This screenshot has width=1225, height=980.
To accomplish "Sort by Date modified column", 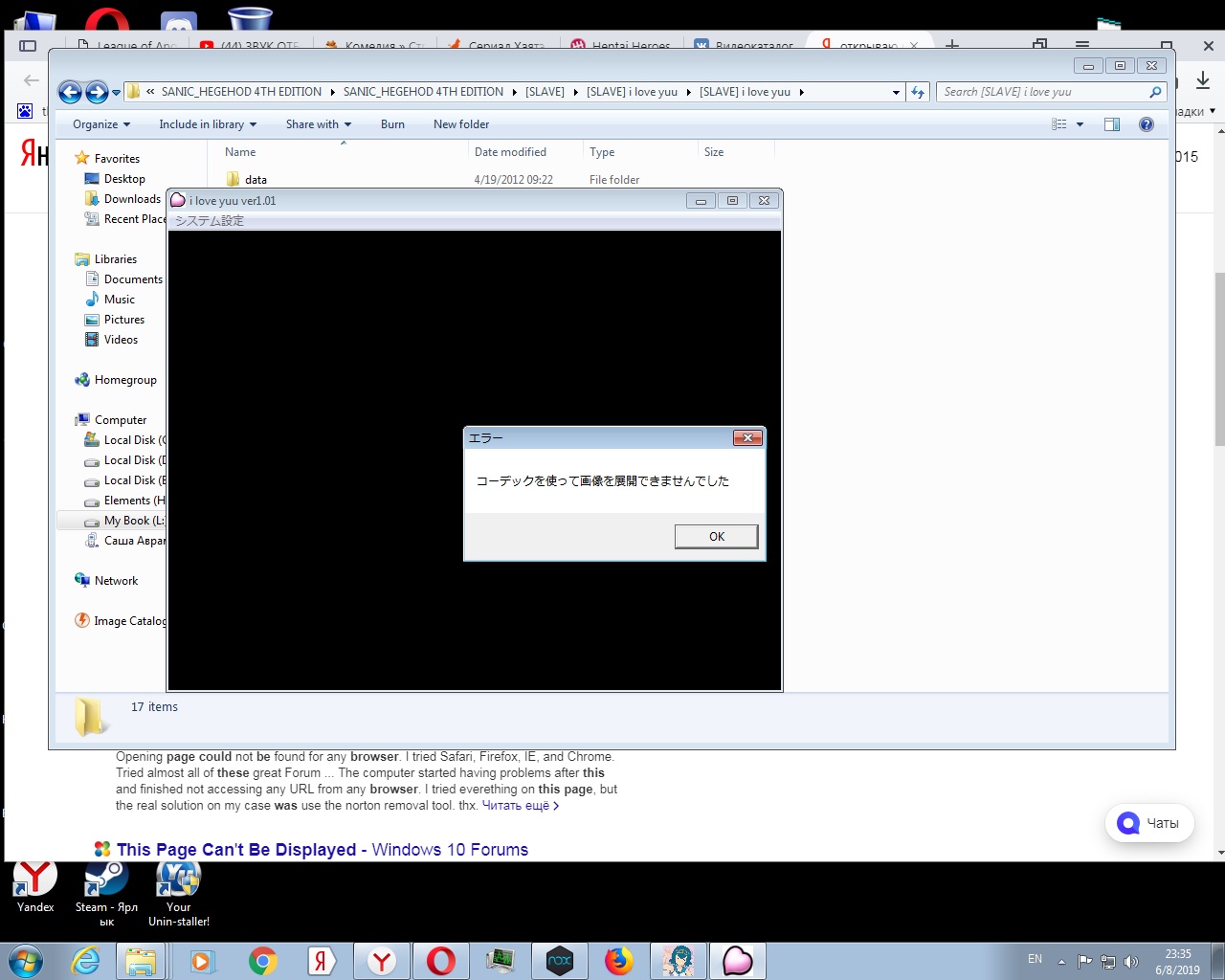I will click(510, 152).
